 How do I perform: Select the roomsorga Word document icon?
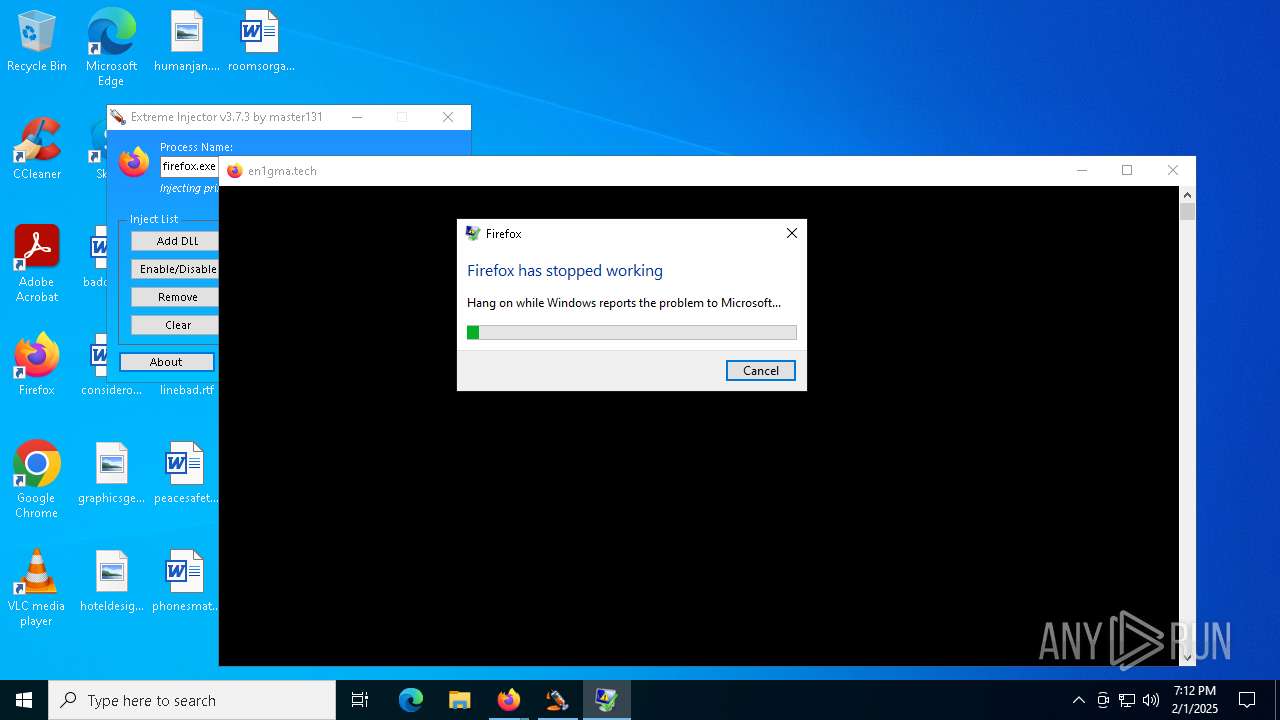(260, 41)
